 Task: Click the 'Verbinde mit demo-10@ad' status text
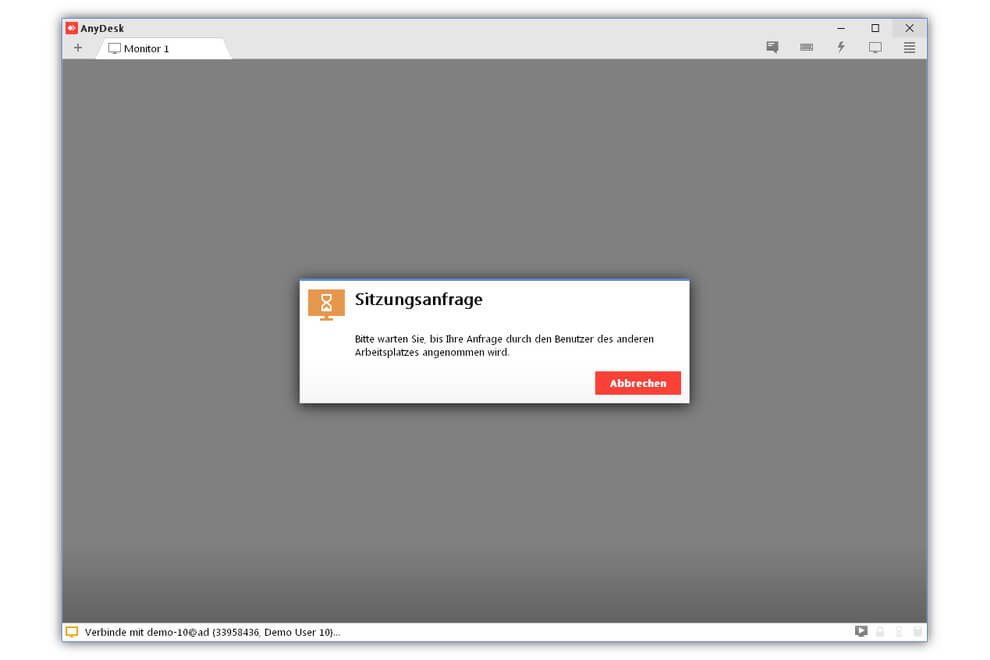coord(212,632)
